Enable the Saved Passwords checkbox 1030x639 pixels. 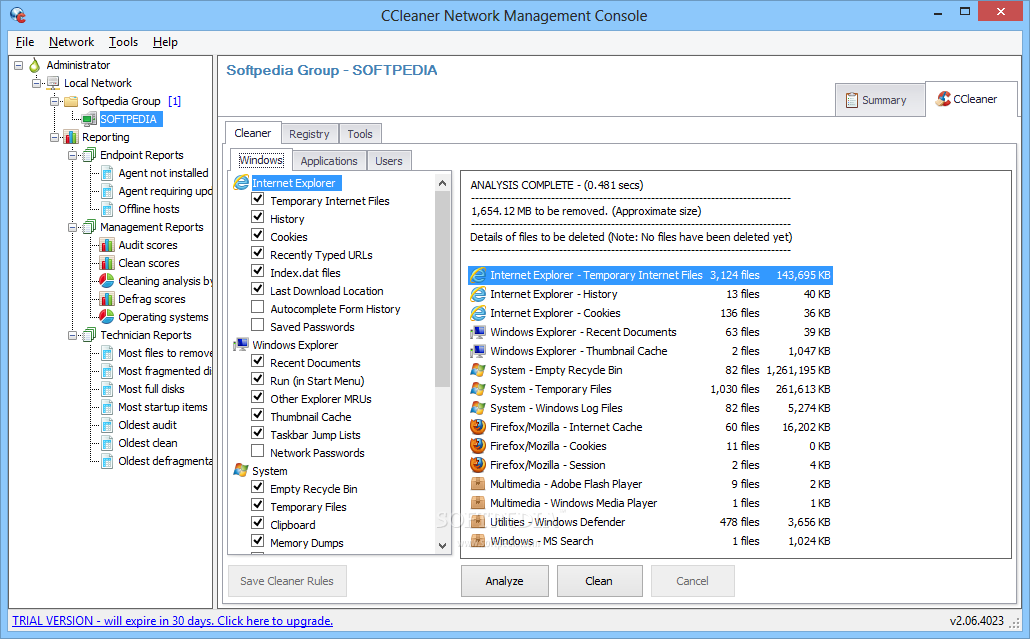(x=258, y=324)
